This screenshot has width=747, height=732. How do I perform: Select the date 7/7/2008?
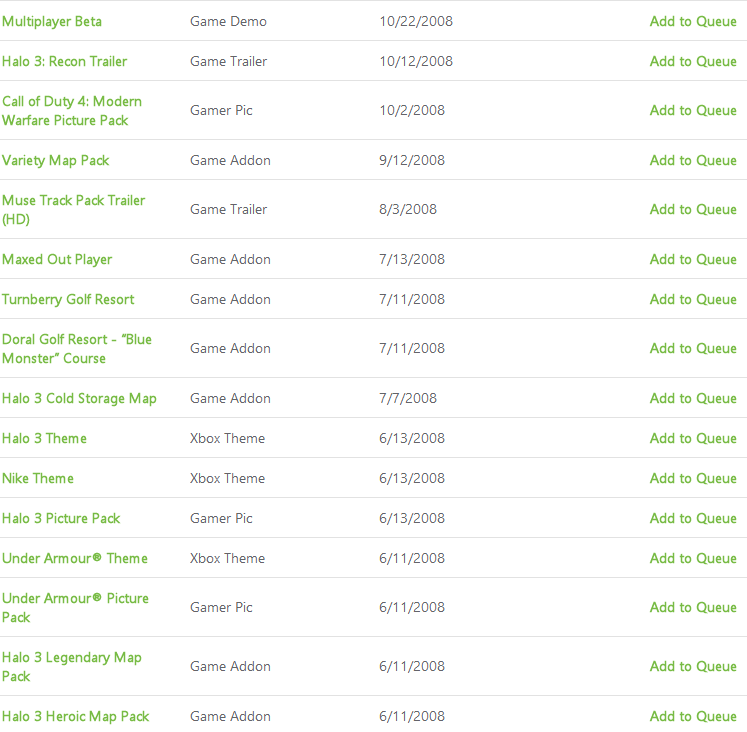[x=408, y=399]
